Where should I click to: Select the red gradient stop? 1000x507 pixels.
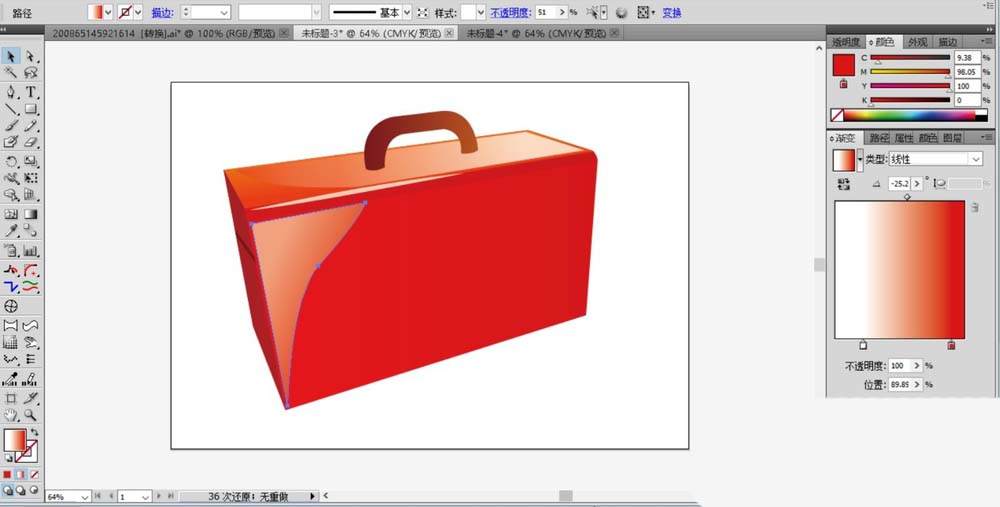pyautogui.click(x=952, y=345)
